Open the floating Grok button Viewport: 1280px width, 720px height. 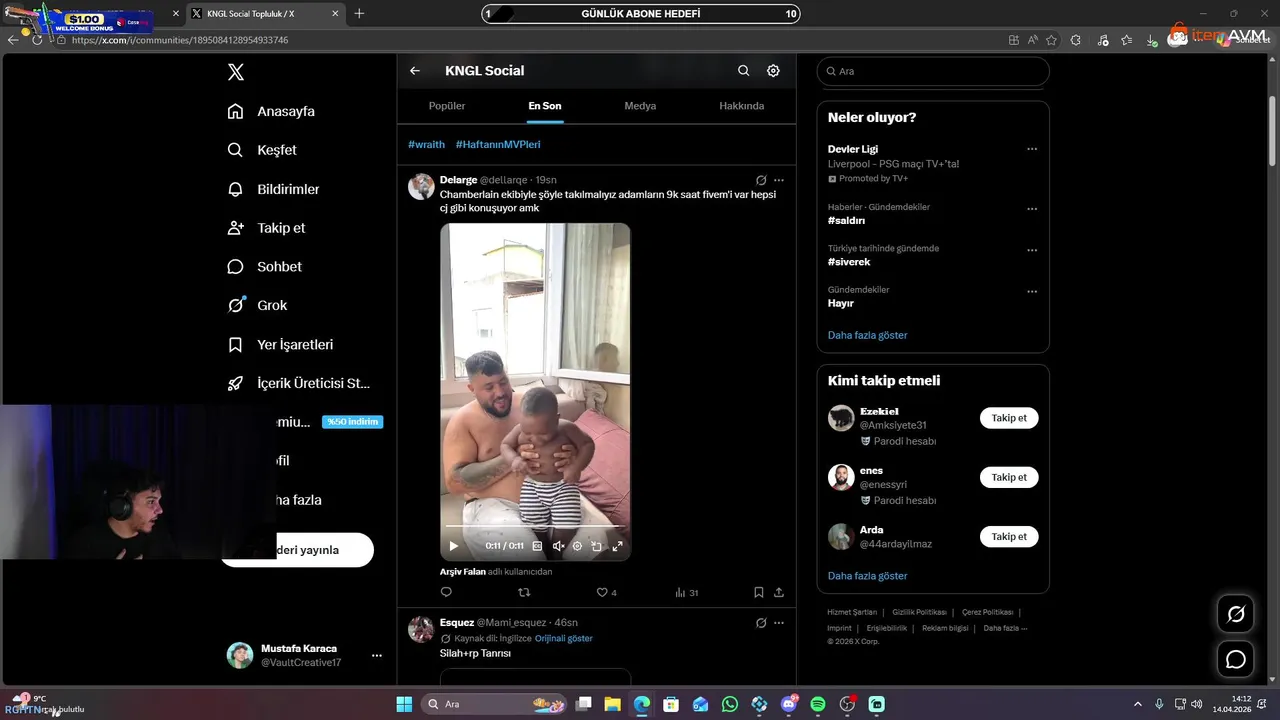[x=1236, y=614]
